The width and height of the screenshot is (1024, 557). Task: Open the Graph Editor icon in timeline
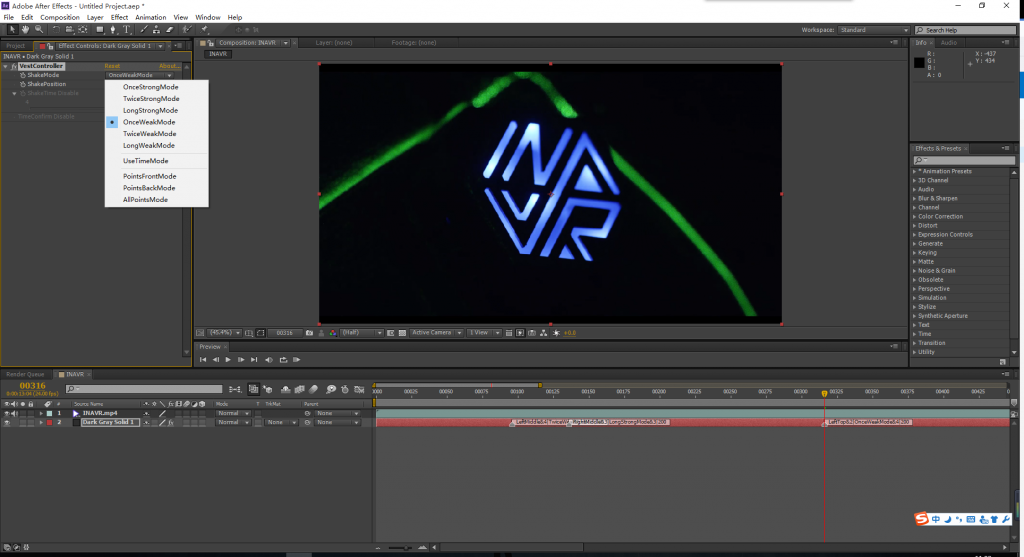359,389
